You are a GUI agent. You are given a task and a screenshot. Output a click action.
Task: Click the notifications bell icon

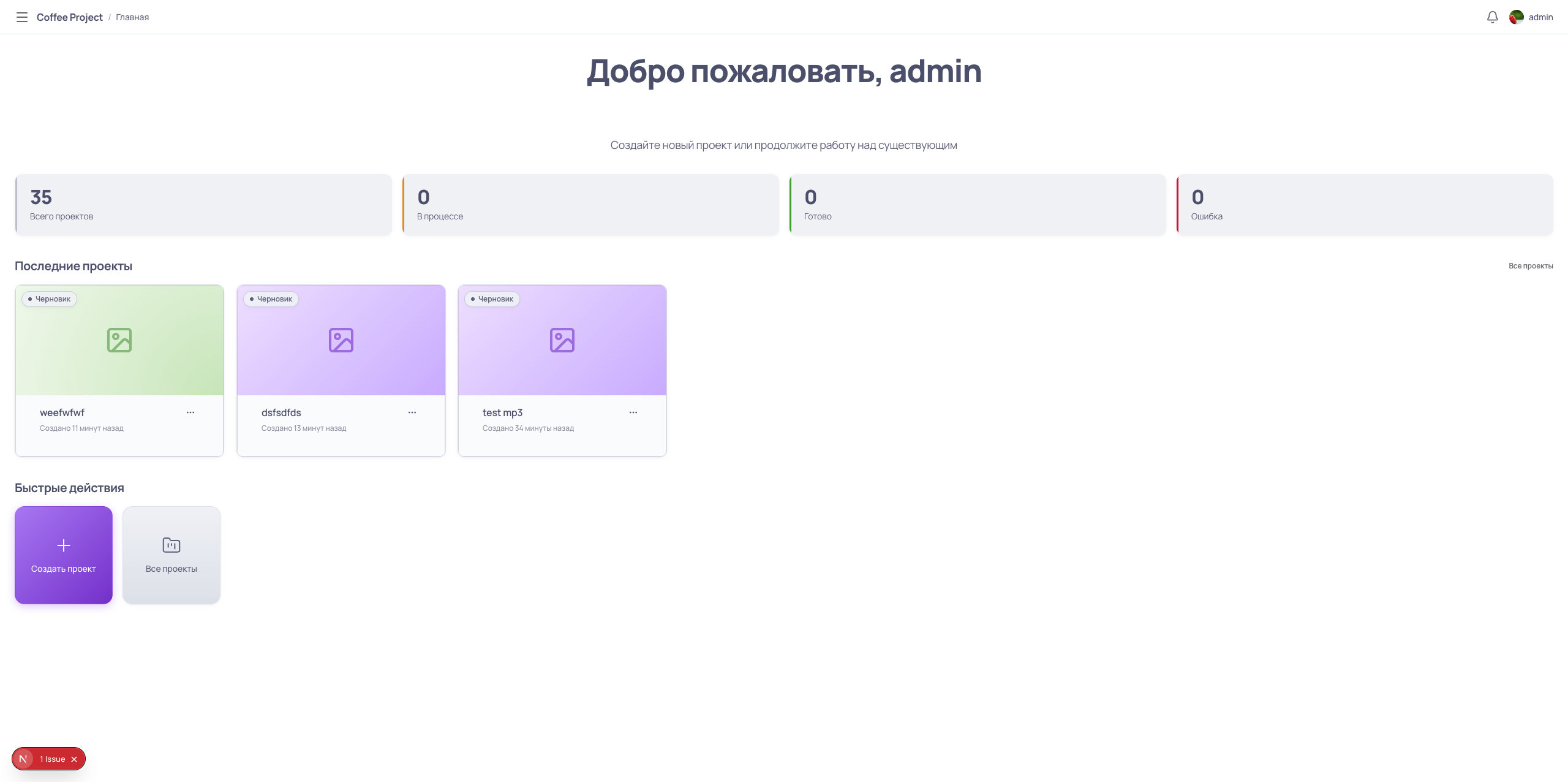(1492, 17)
